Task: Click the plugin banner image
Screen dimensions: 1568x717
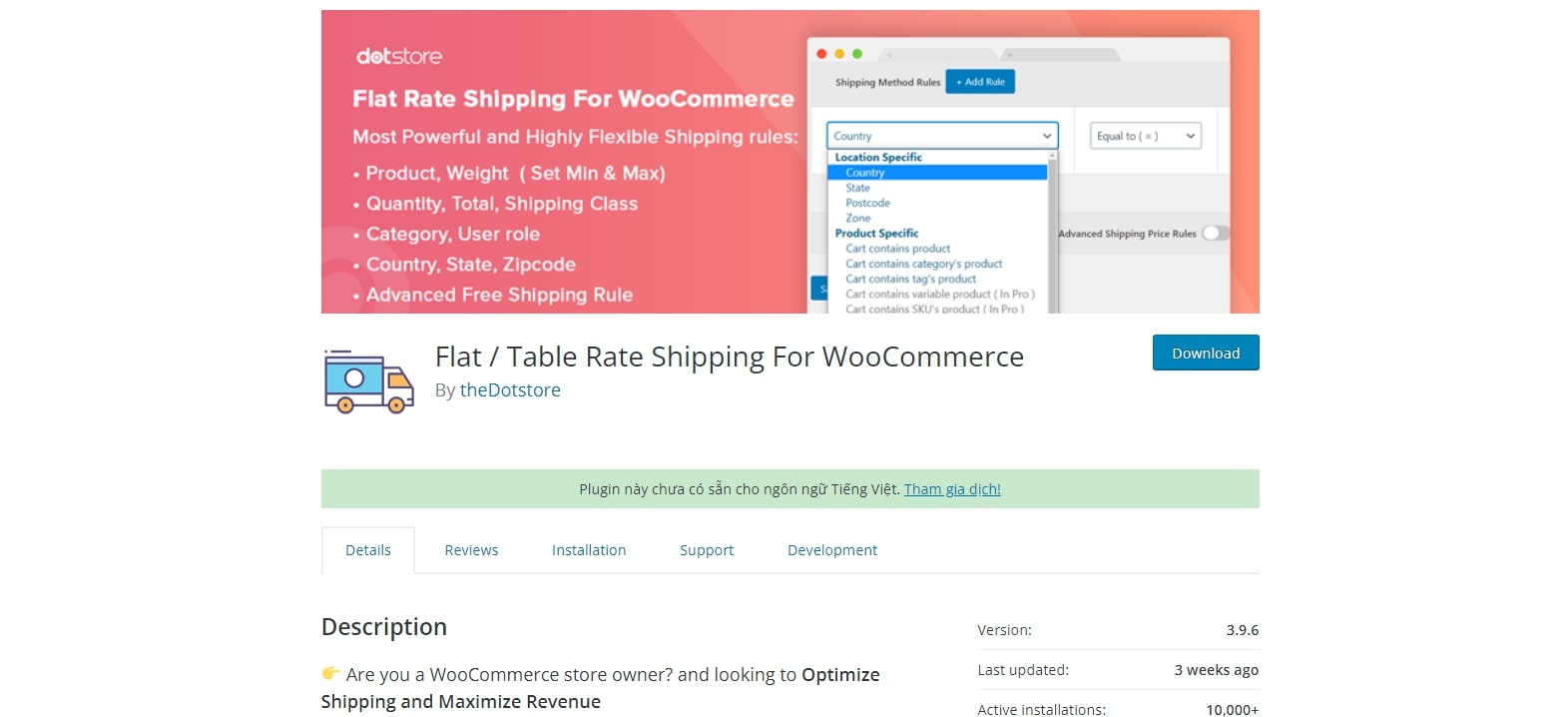Action: click(790, 162)
